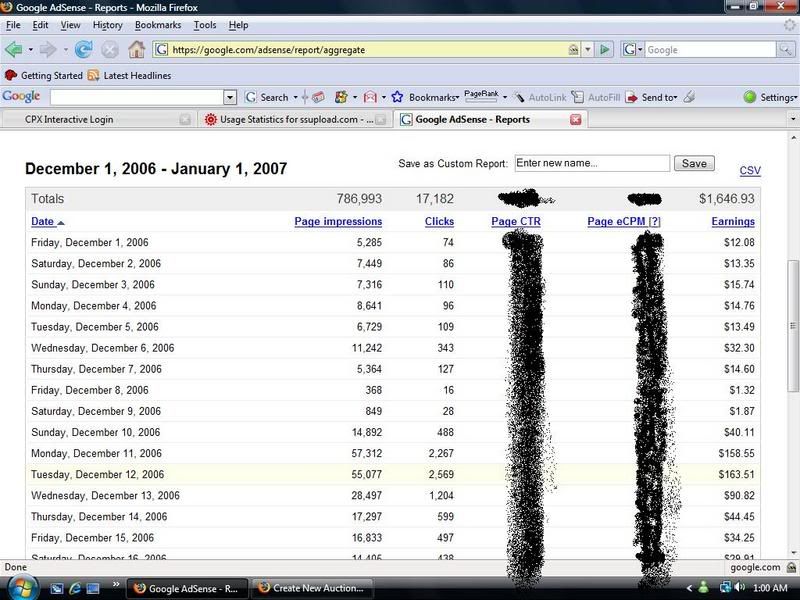This screenshot has height=600, width=800.
Task: Sort the report by Page impressions column
Action: coord(338,221)
